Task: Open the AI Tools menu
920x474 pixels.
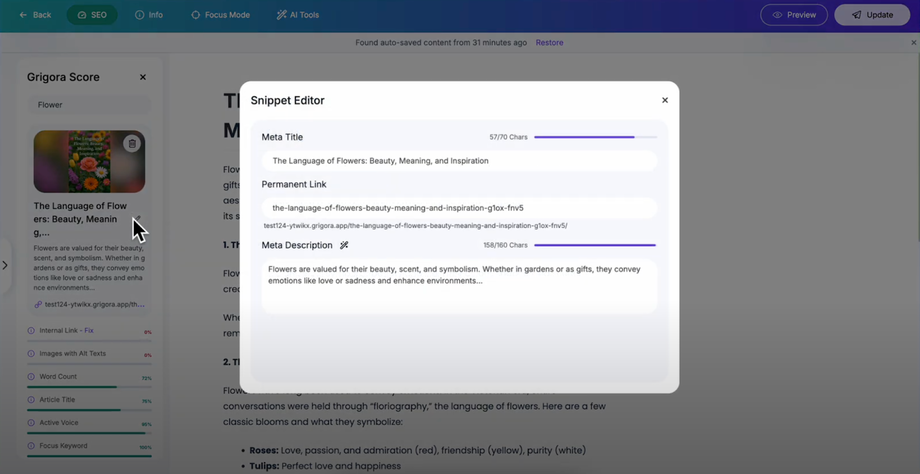Action: 298,15
